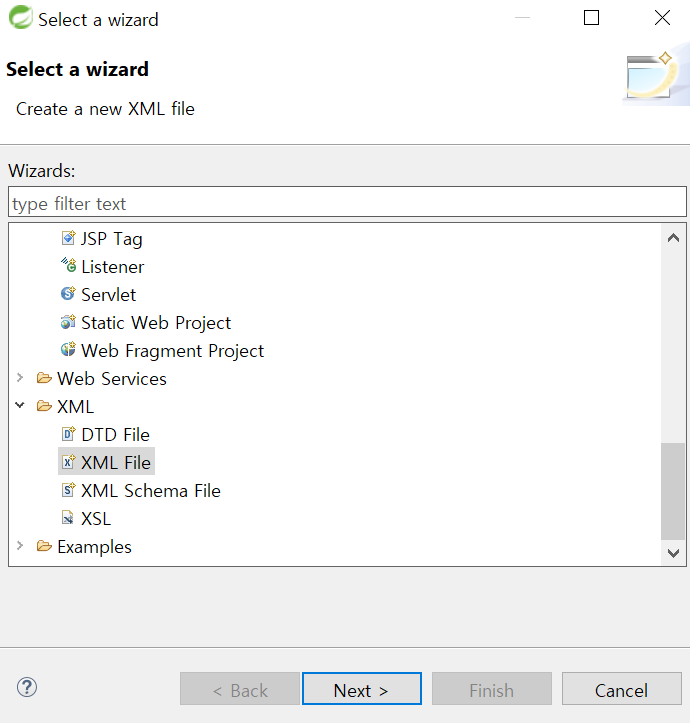Collapse the XML folder
This screenshot has width=690, height=723.
point(20,405)
